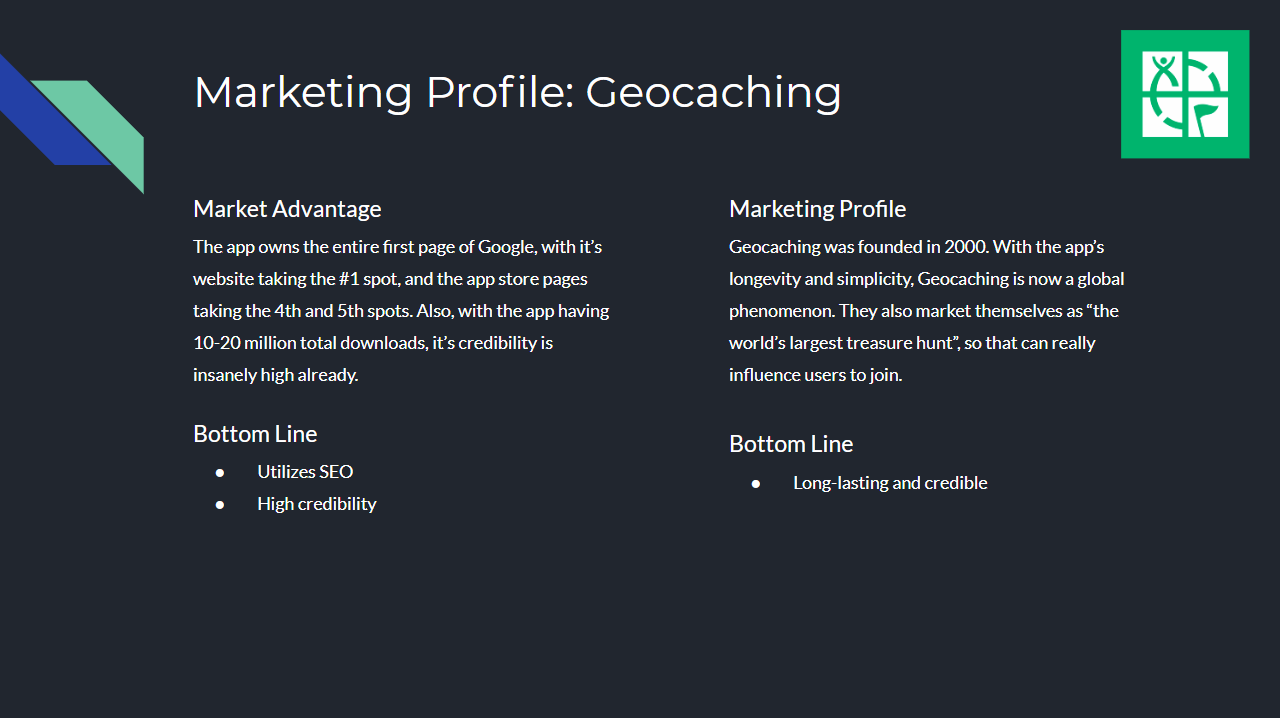The width and height of the screenshot is (1280, 718).
Task: Click the text '10-20 million total downloads'
Action: [x=309, y=343]
